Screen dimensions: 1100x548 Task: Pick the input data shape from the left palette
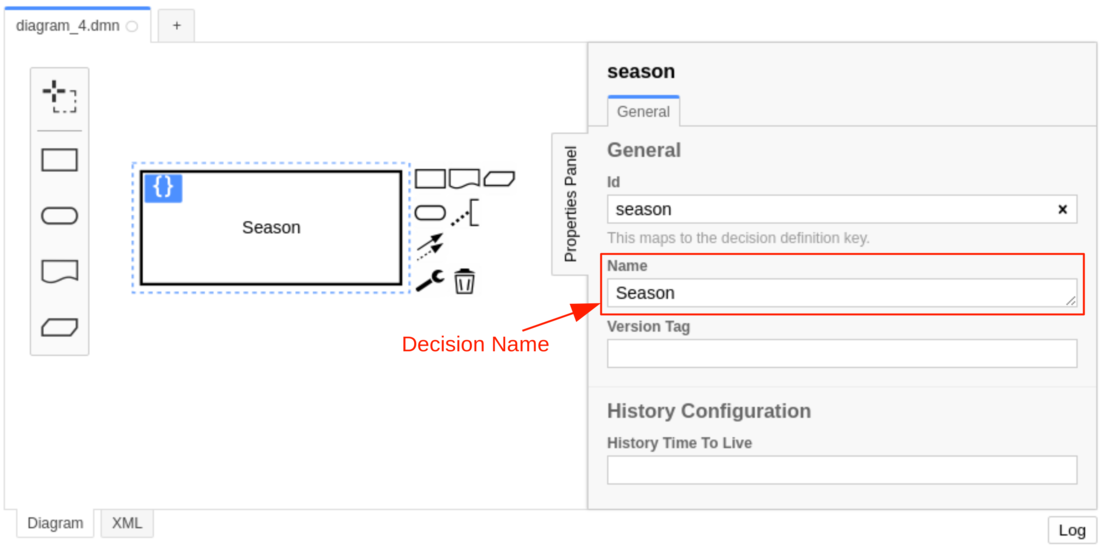60,216
